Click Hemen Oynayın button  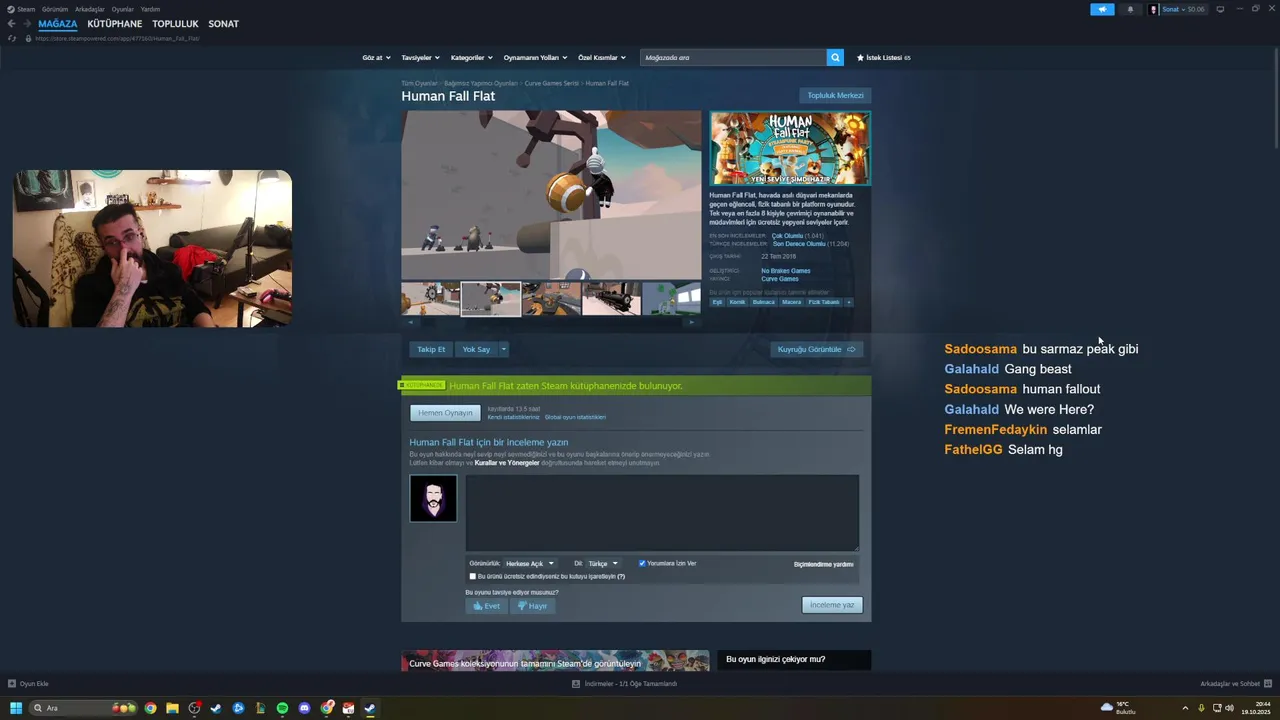click(445, 413)
